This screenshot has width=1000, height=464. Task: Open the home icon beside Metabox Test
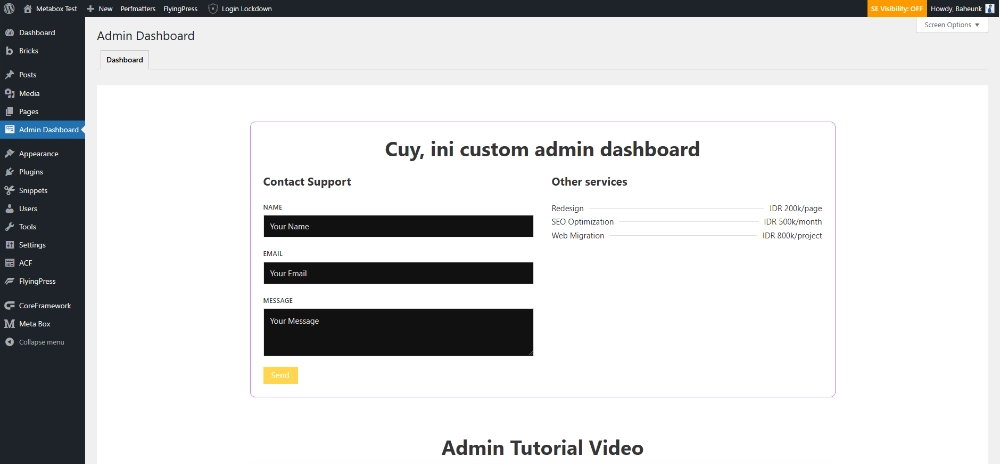click(x=27, y=9)
